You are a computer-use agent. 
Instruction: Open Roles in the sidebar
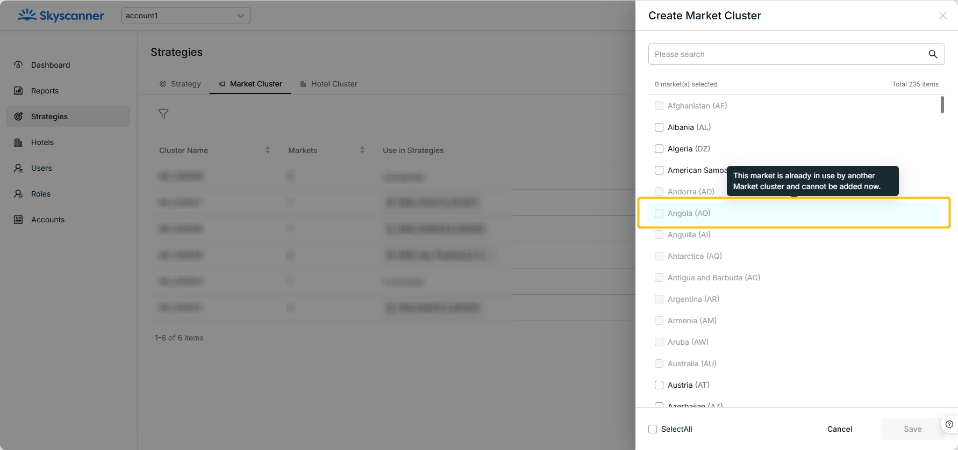[68, 194]
